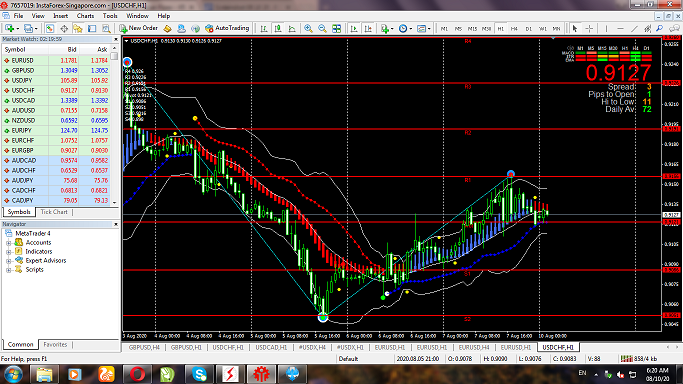Select the Crosshair tool
Image resolution: width=683 pixels, height=384 pixels.
click(x=589, y=28)
